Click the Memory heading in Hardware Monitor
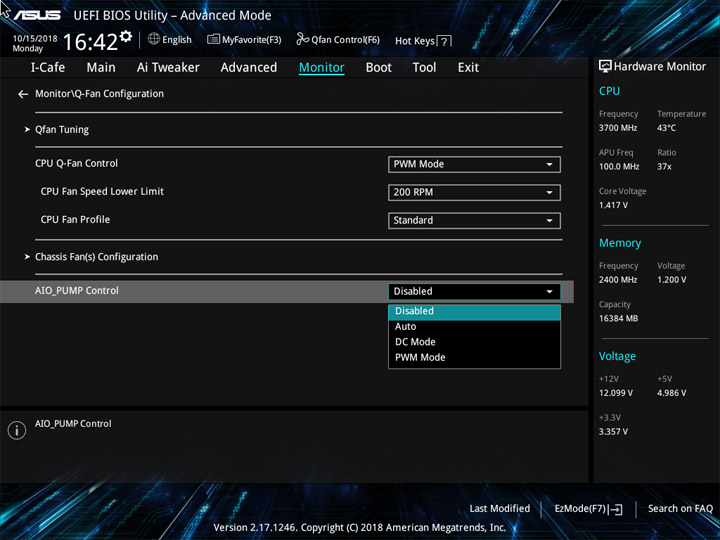The height and width of the screenshot is (540, 720). tap(620, 243)
